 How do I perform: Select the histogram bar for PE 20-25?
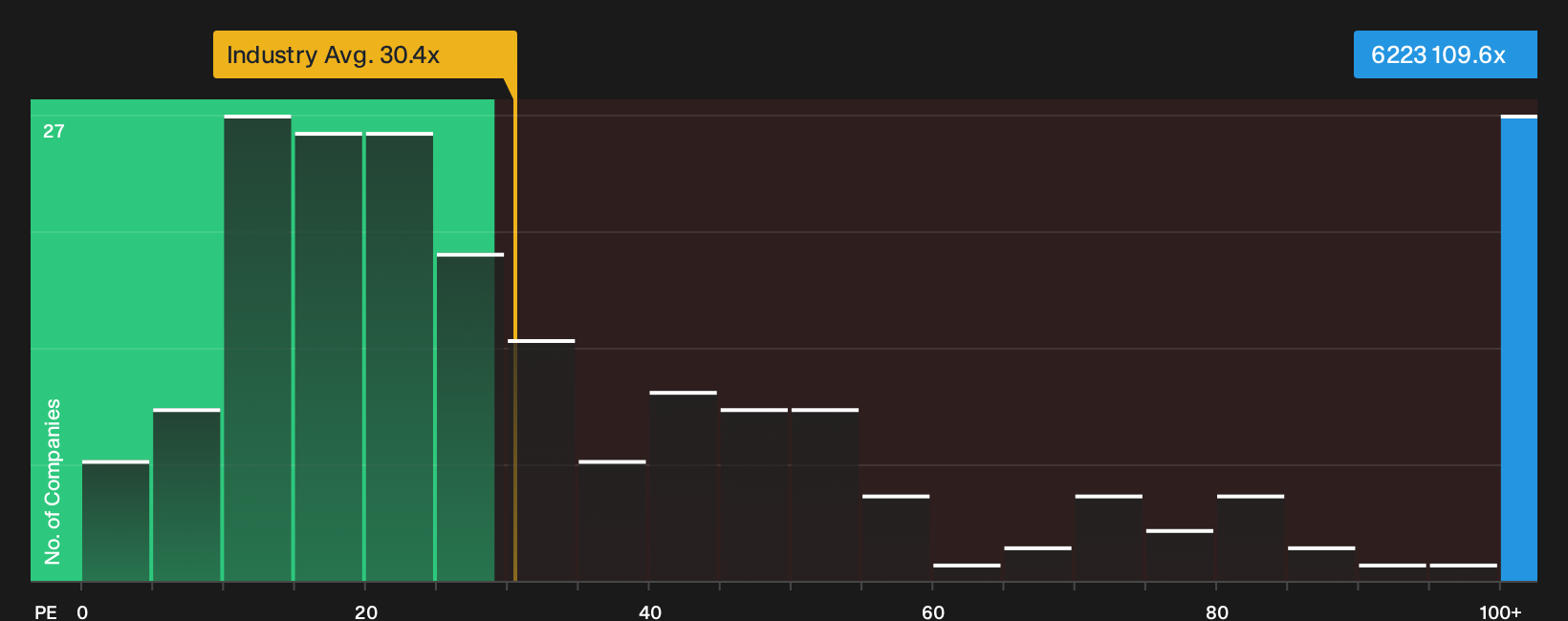click(399, 356)
